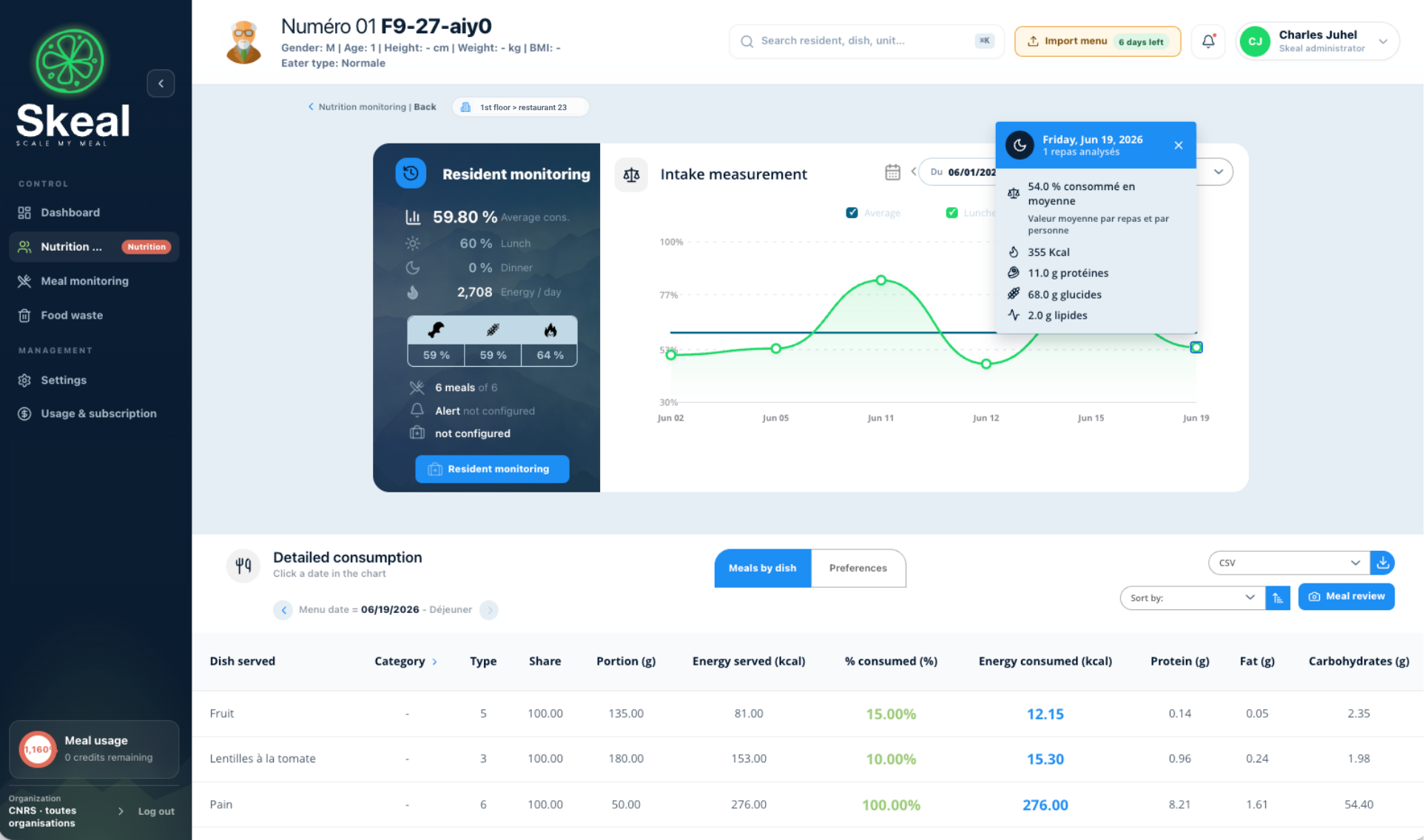Go to the next menu date

489,610
